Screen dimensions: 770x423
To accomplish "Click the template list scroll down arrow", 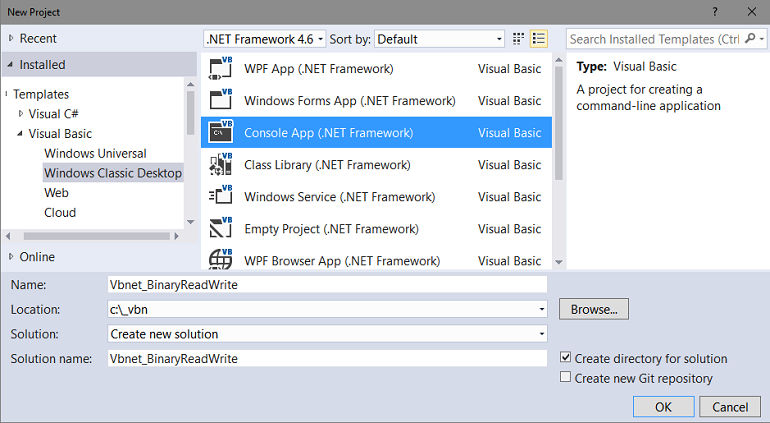I will (x=558, y=262).
